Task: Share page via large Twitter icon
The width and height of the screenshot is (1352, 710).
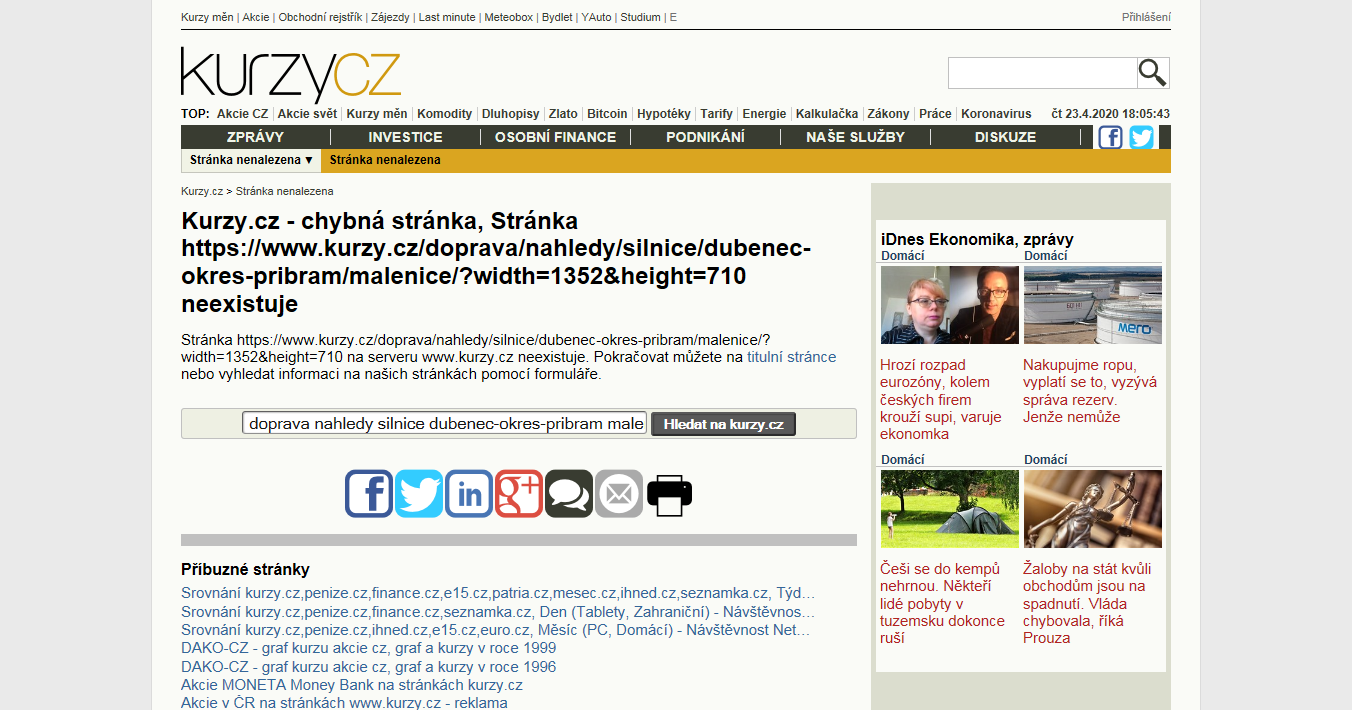Action: [x=419, y=493]
